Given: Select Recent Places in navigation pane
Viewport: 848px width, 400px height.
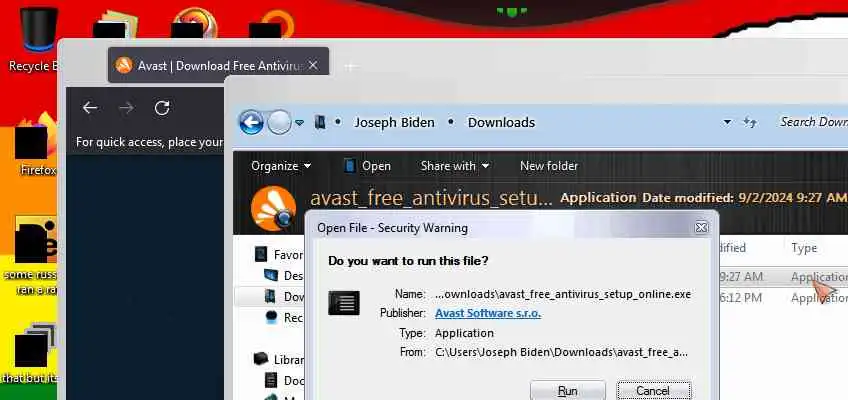Looking at the screenshot, I should tap(284, 317).
